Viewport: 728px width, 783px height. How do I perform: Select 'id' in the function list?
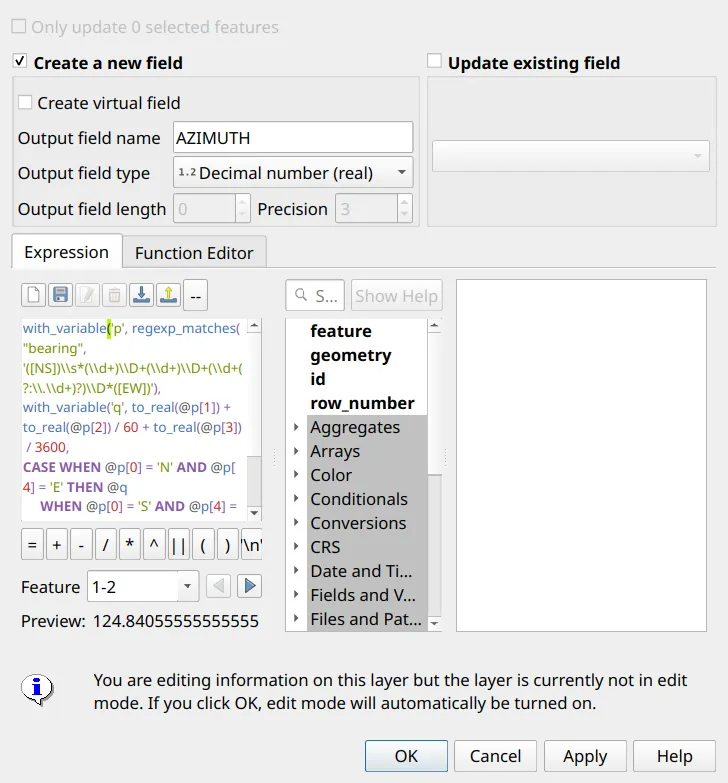click(318, 379)
